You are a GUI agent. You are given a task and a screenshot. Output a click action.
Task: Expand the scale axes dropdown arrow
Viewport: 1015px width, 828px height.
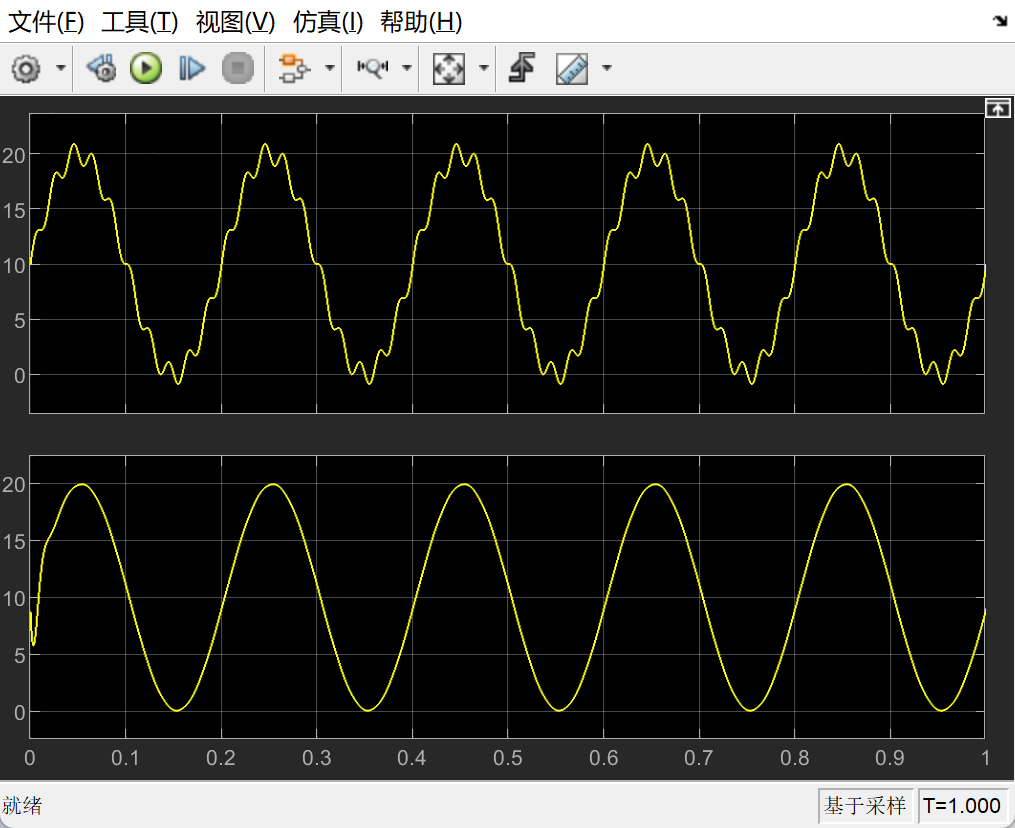[483, 67]
